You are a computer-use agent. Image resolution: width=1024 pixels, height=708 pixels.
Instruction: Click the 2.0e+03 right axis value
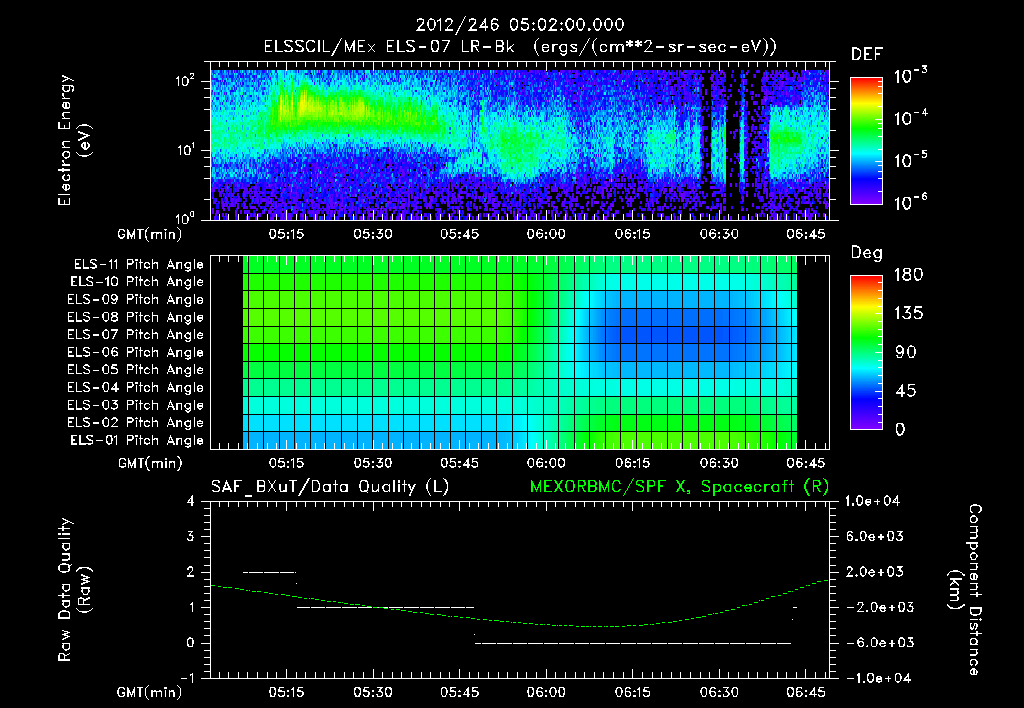click(x=875, y=572)
